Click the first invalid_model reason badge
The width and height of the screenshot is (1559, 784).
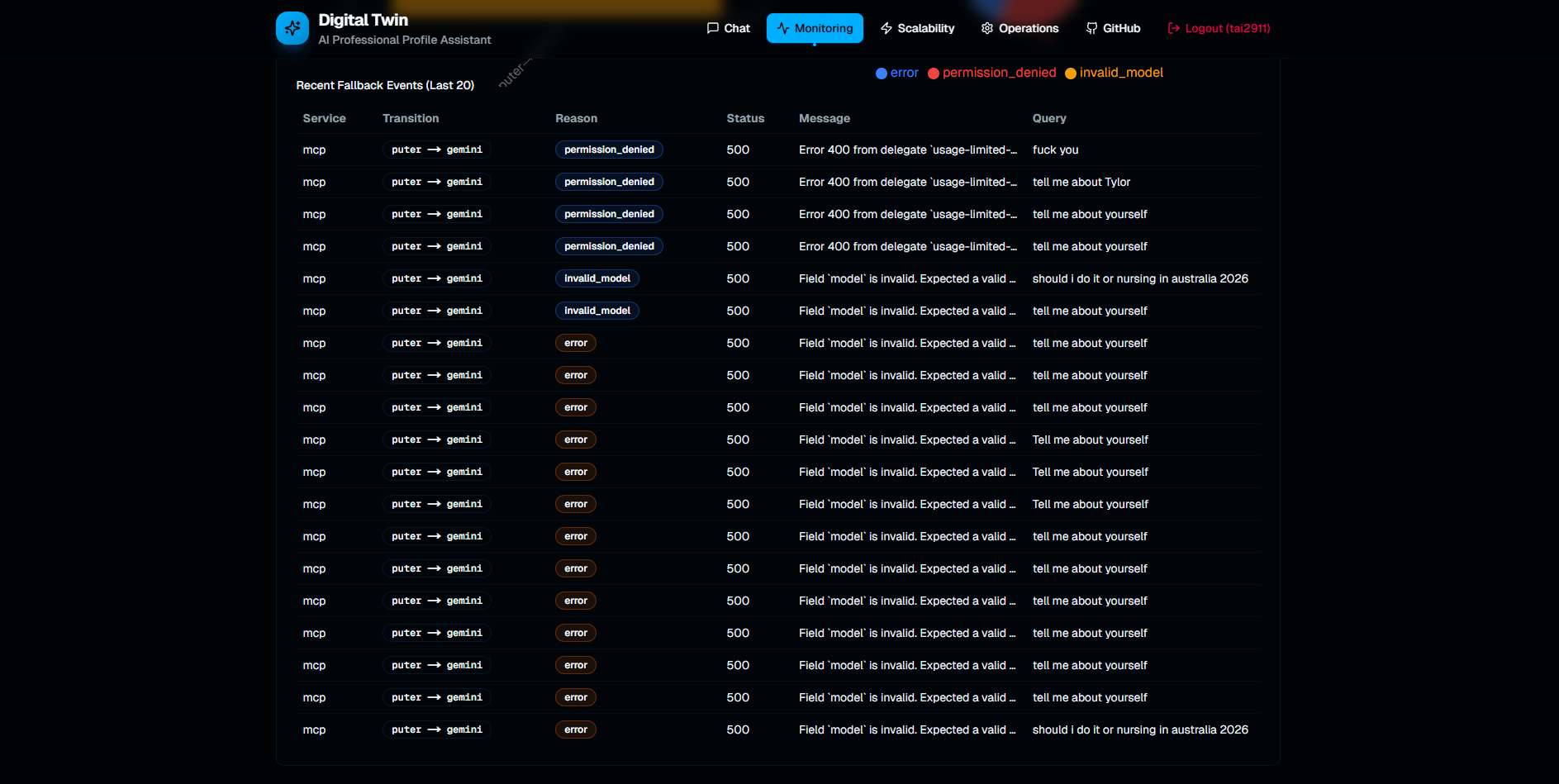click(x=597, y=278)
